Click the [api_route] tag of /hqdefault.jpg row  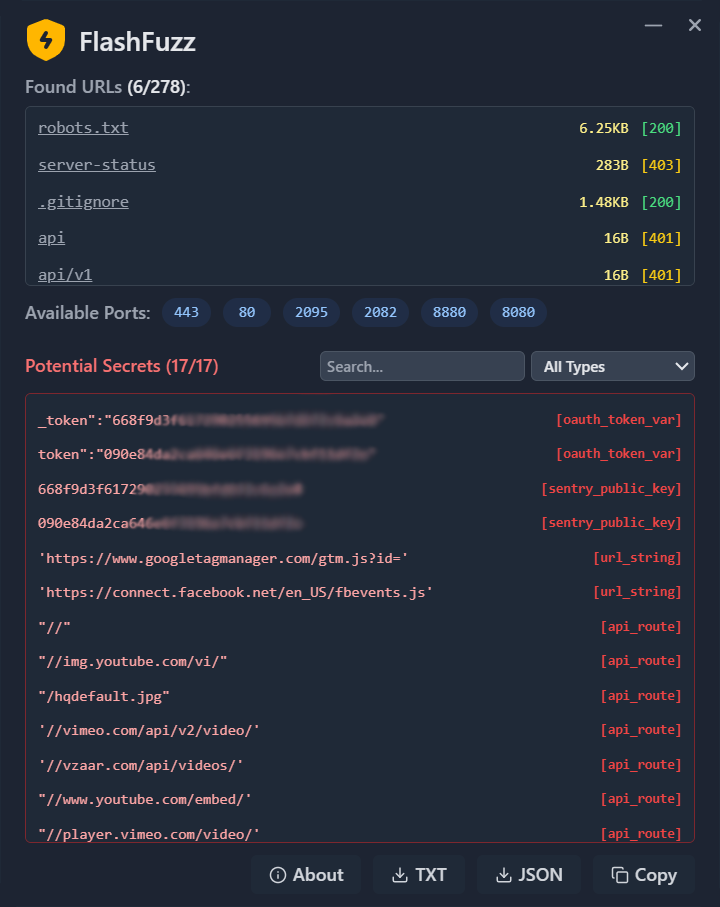coord(641,695)
